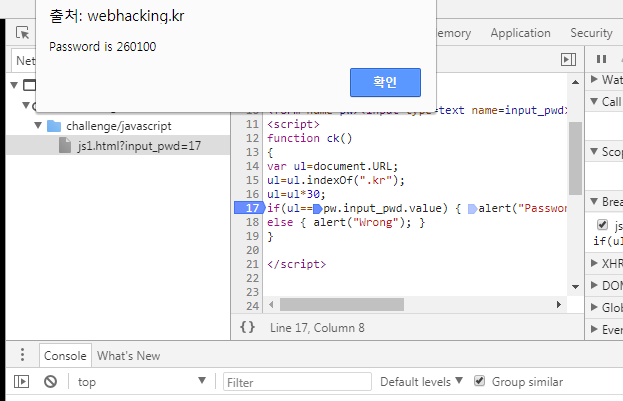Click the 'Line 17, Column 8' status text
The width and height of the screenshot is (623, 401).
coord(317,327)
